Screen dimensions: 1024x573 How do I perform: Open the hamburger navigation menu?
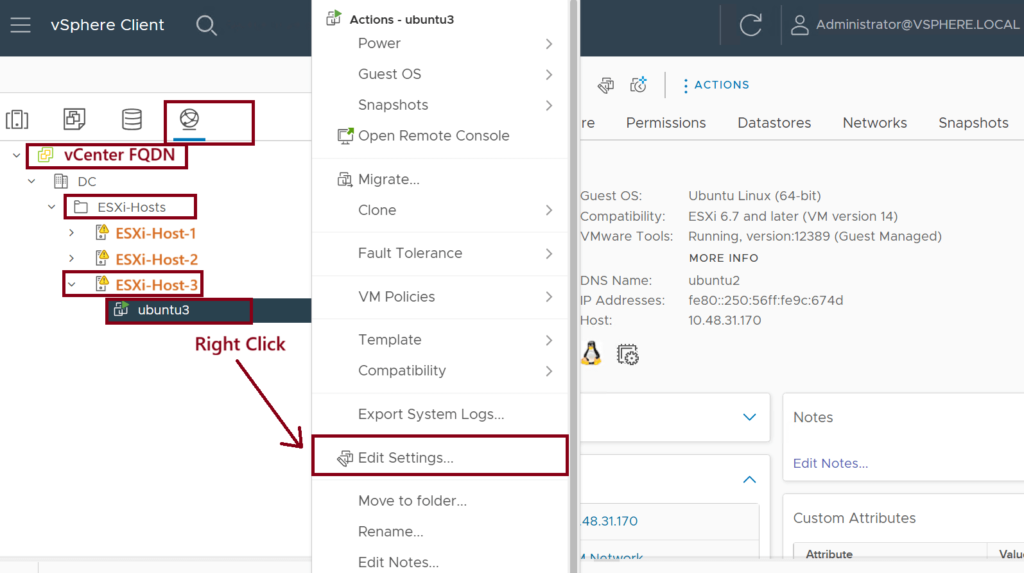[20, 25]
